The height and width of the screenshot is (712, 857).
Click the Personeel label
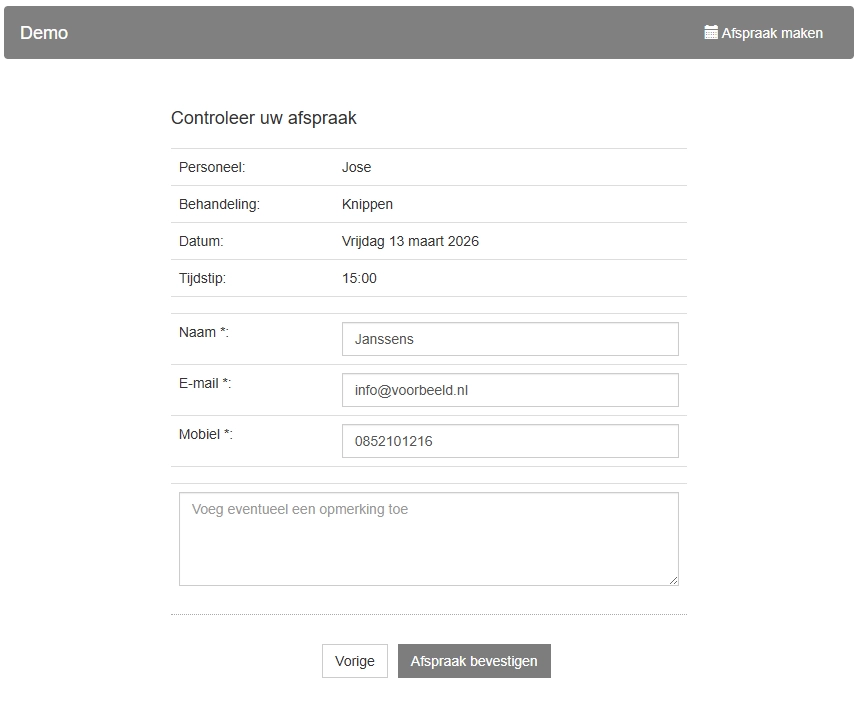point(212,167)
